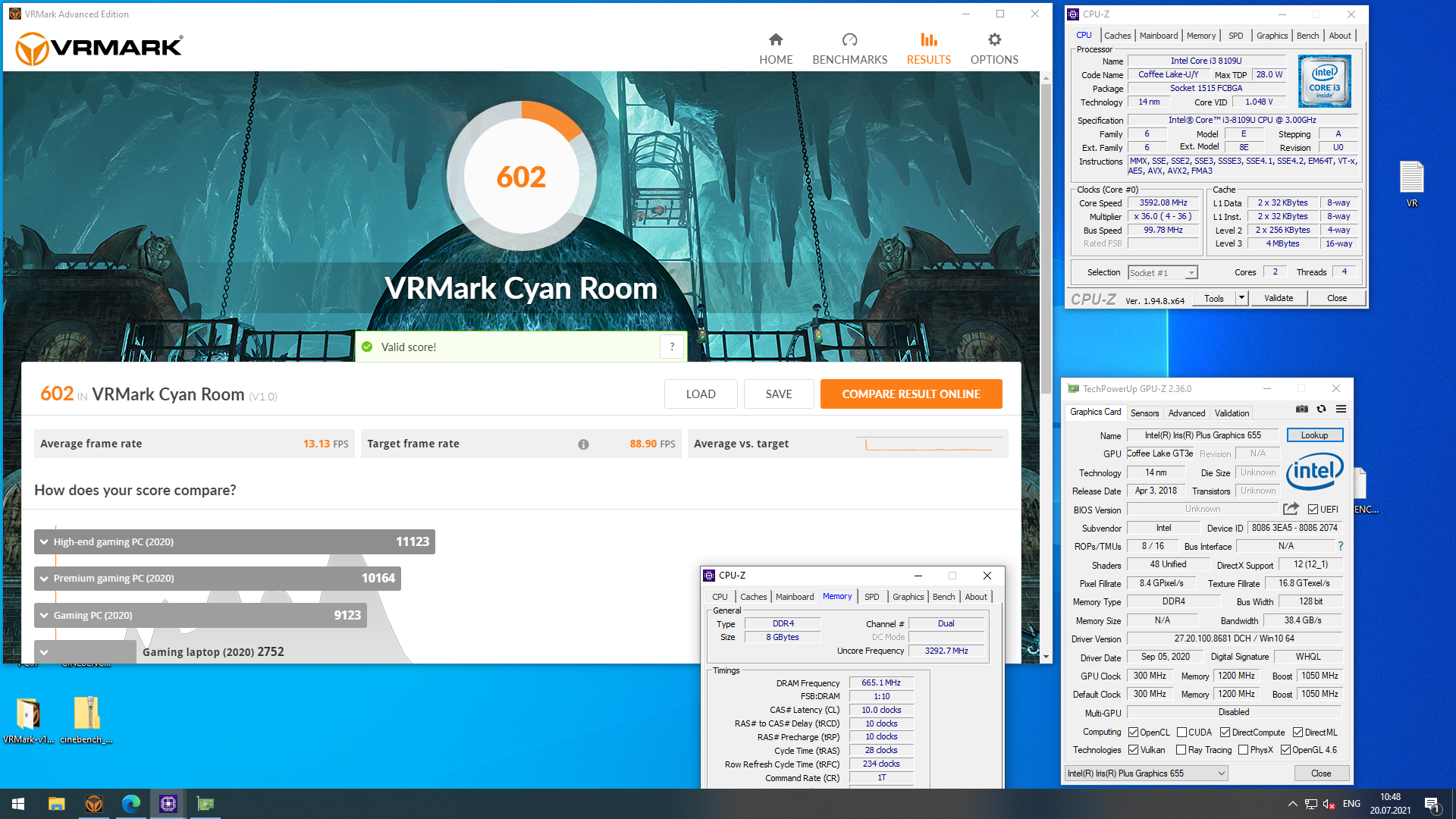Open VRMark Home page
The image size is (1456, 819).
776,49
